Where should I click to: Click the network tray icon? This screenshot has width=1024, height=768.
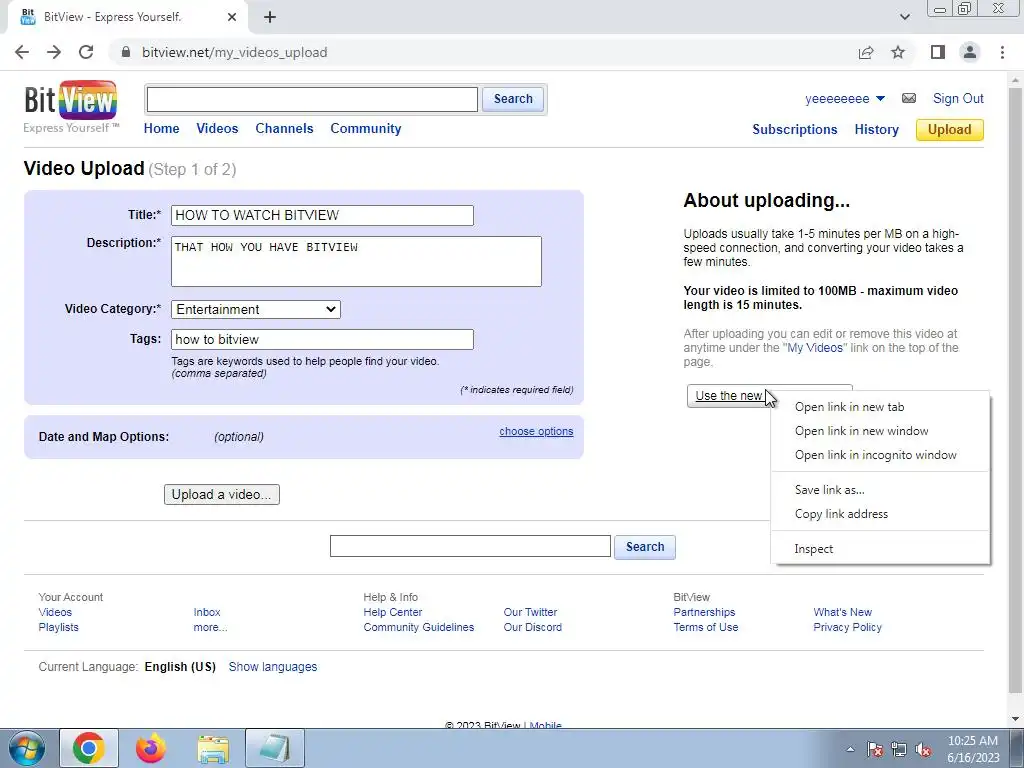[x=899, y=750]
